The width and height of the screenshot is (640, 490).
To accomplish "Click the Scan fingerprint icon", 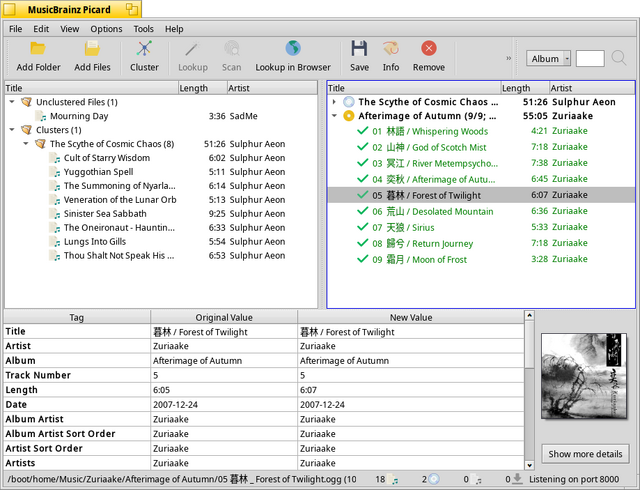I will click(x=231, y=49).
